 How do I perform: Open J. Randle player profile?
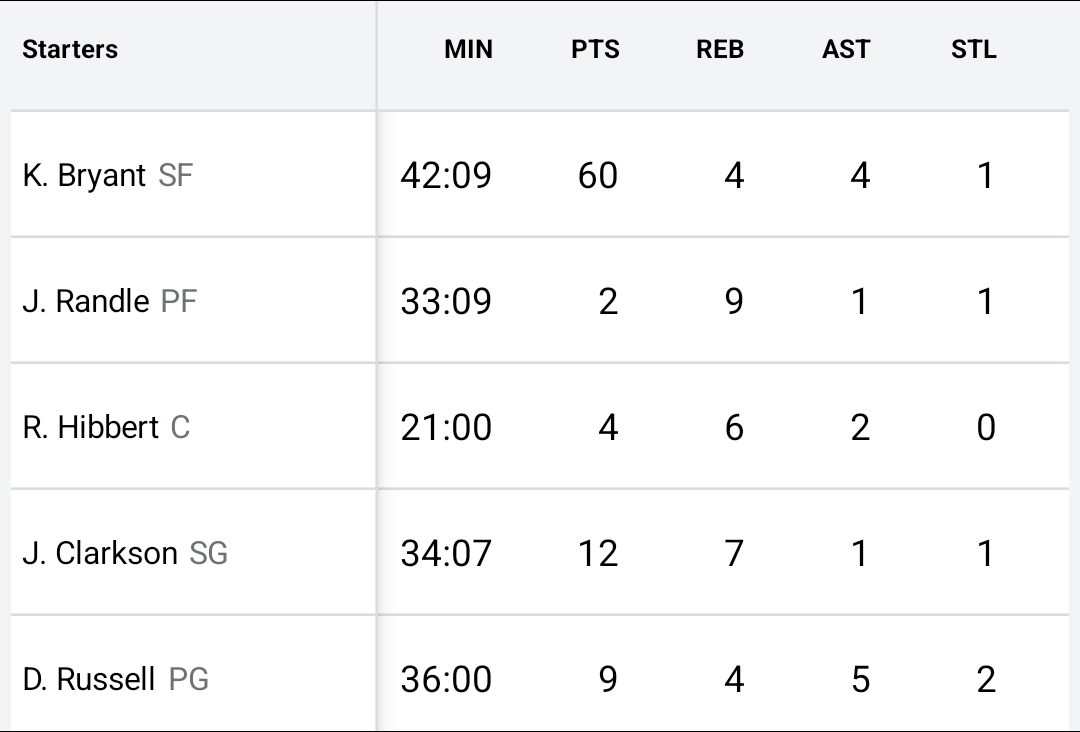point(86,301)
